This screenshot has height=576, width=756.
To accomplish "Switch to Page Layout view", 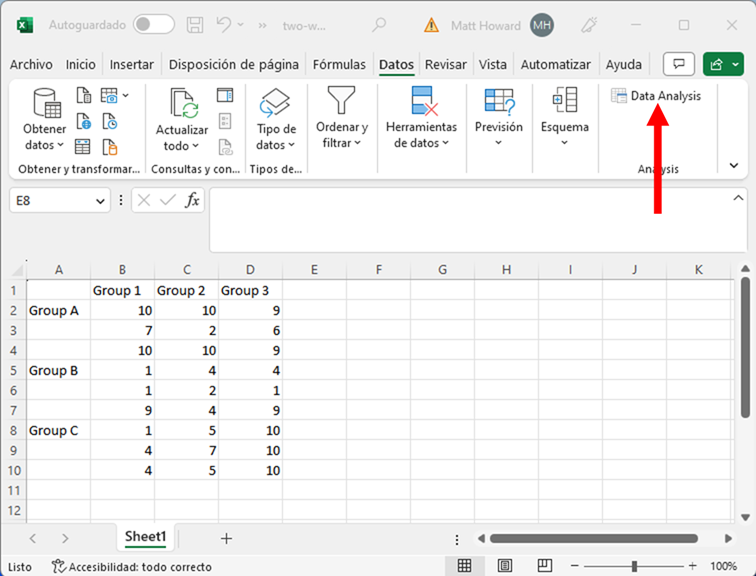I will pos(505,566).
